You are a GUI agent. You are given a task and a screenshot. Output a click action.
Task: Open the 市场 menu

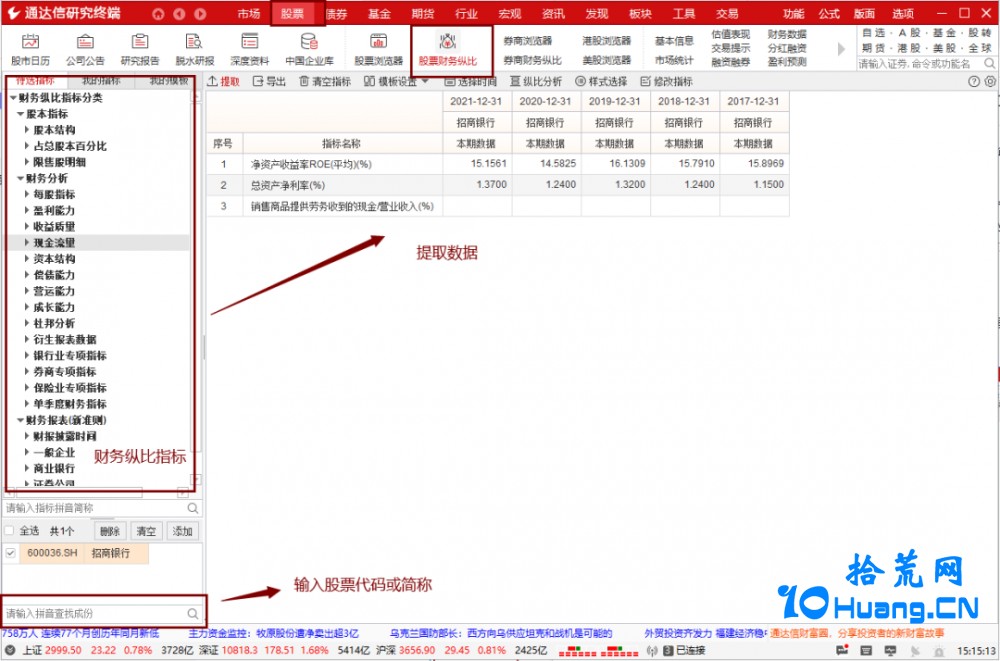[x=249, y=13]
